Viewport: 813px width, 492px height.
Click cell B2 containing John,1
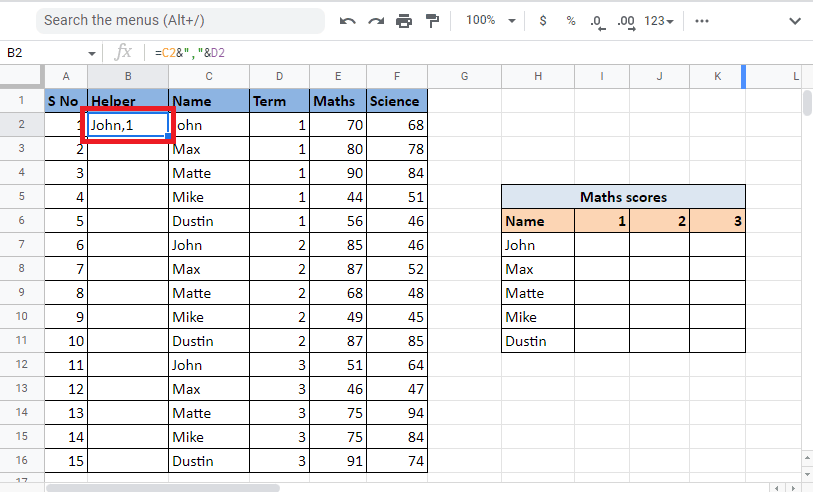pyautogui.click(x=128, y=125)
